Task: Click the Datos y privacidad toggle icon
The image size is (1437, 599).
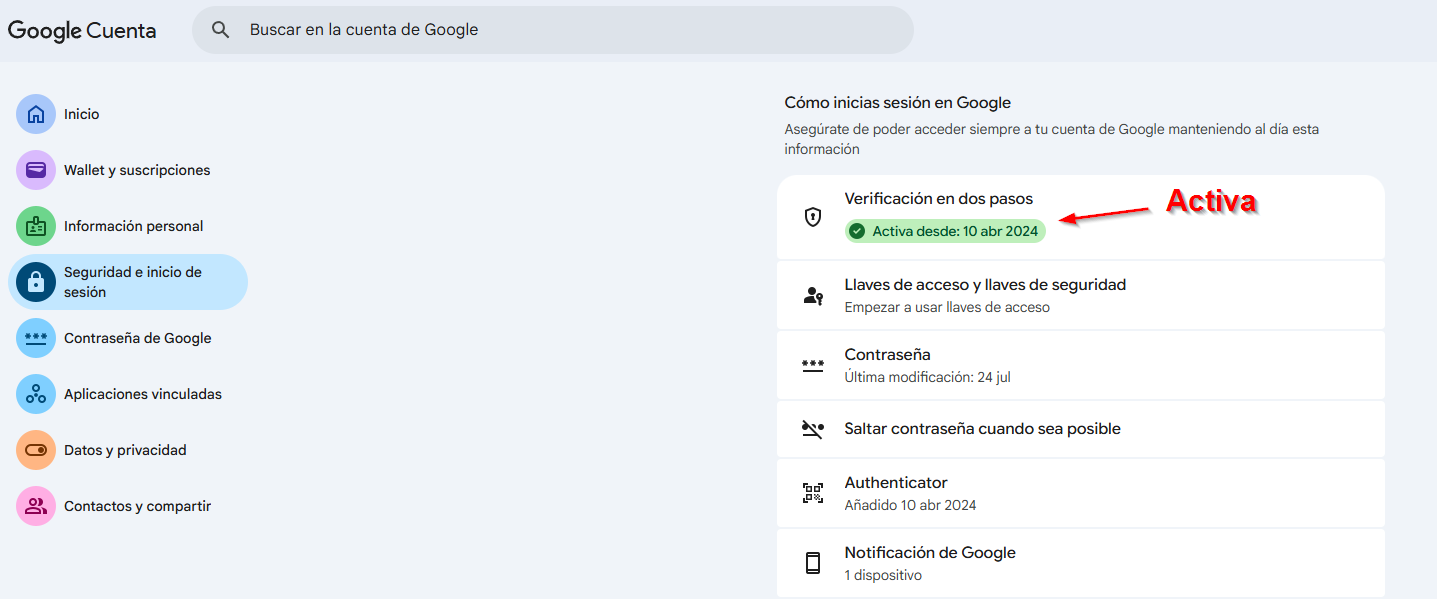Action: (x=36, y=450)
